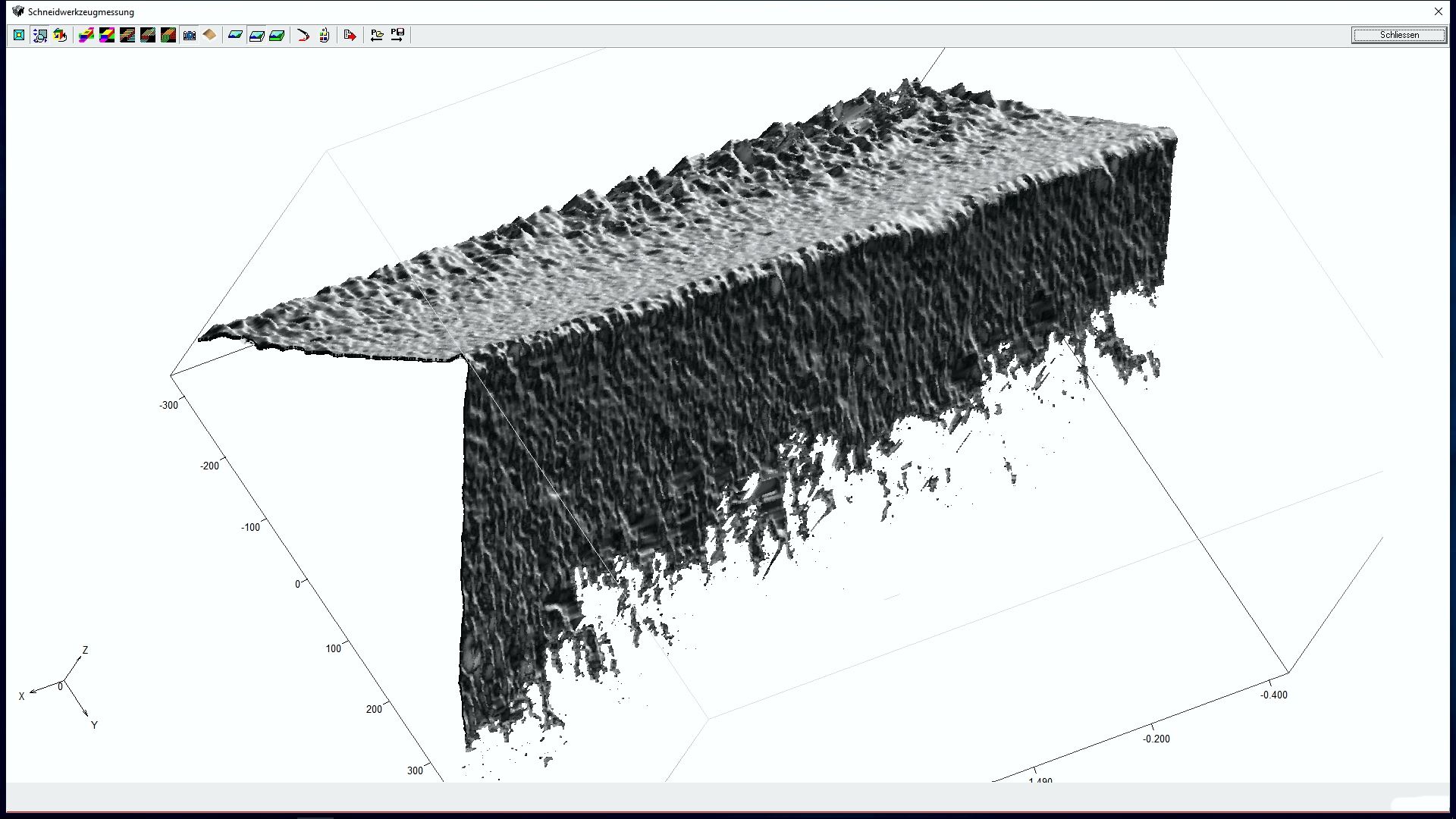This screenshot has width=1456, height=819.
Task: Select the green solid volume view icon
Action: [277, 35]
